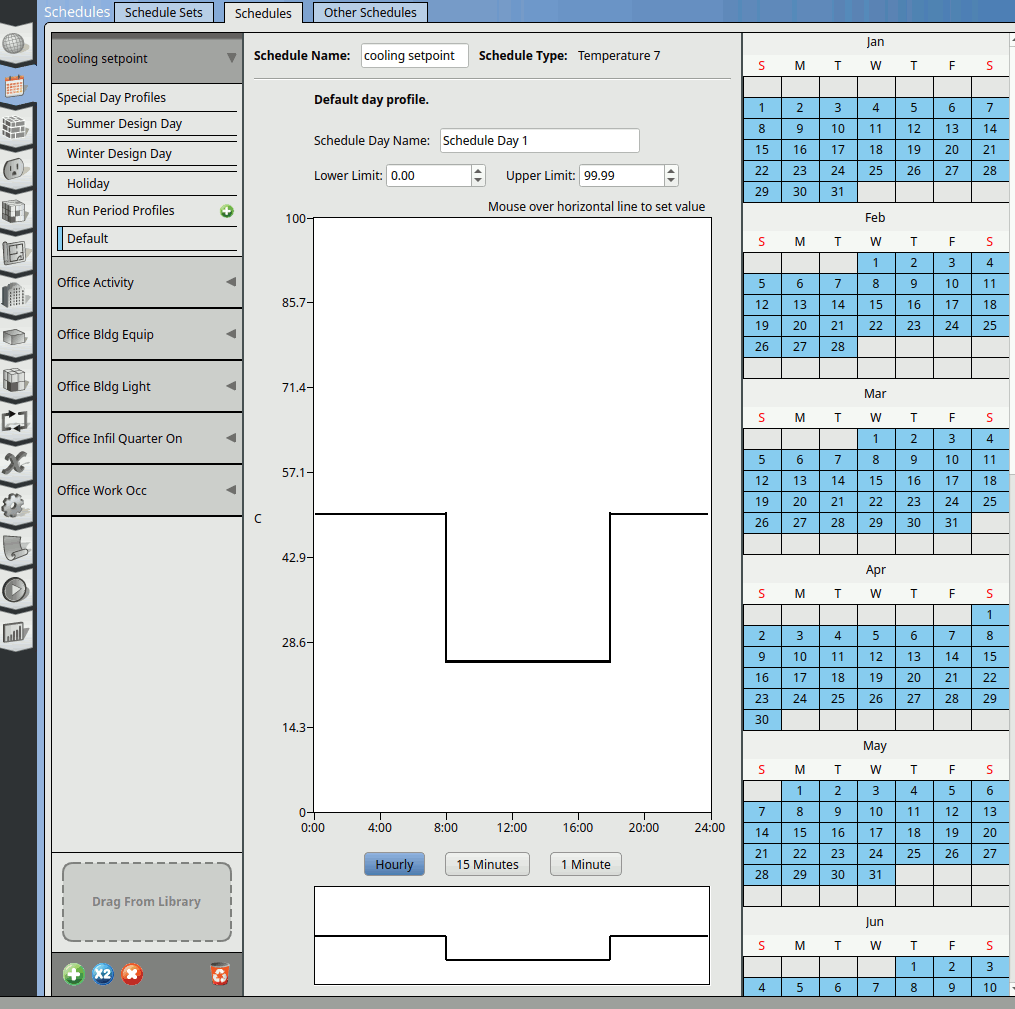Switch to 15 Minutes resolution
This screenshot has width=1015, height=1009.
pyautogui.click(x=487, y=864)
